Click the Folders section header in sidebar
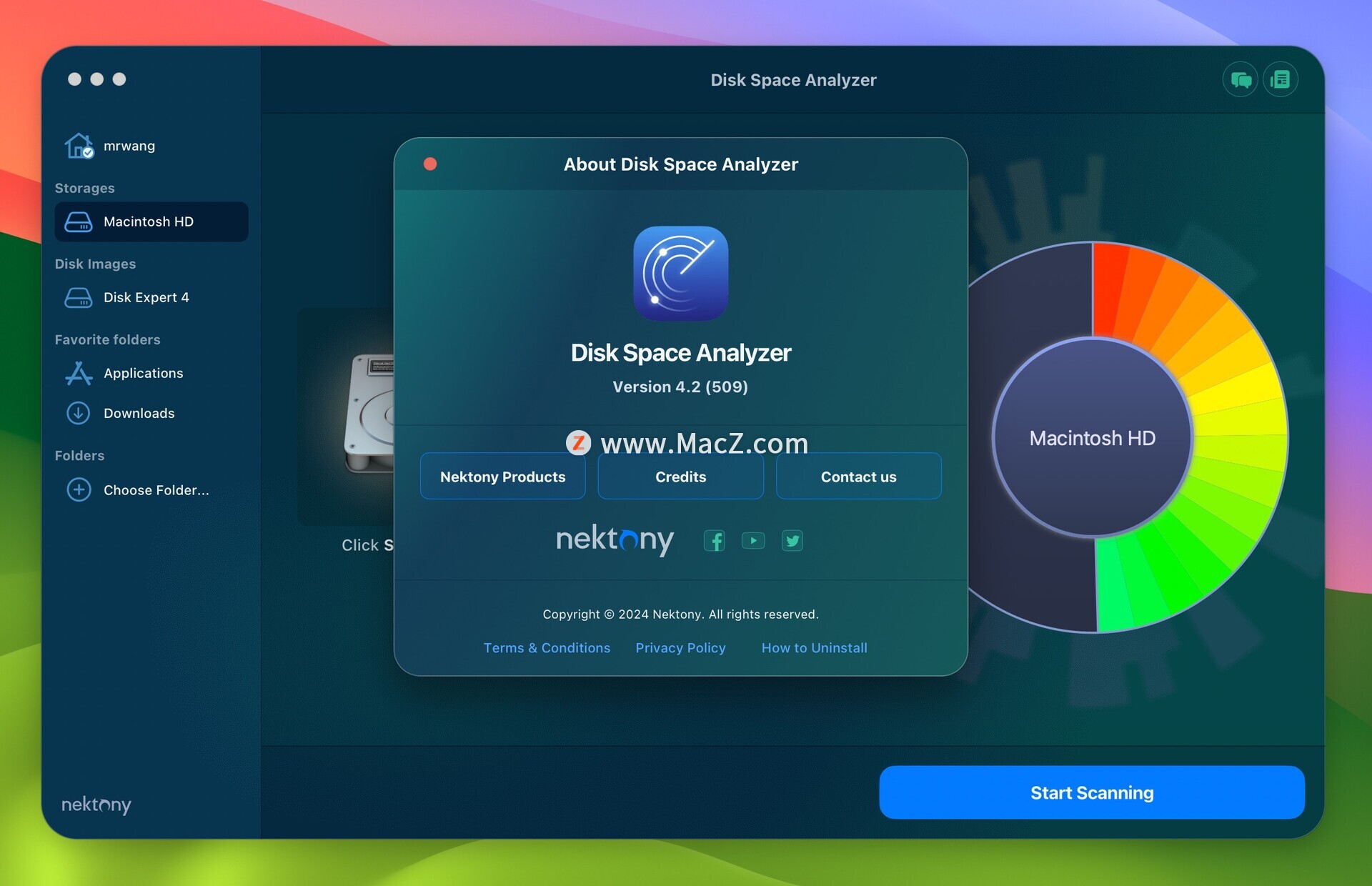 80,455
